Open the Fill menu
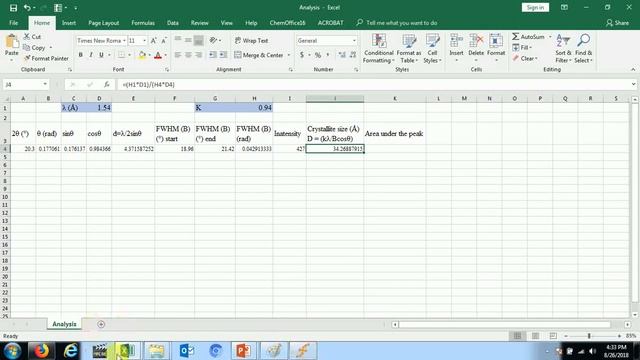The width and height of the screenshot is (640, 360). 522,47
